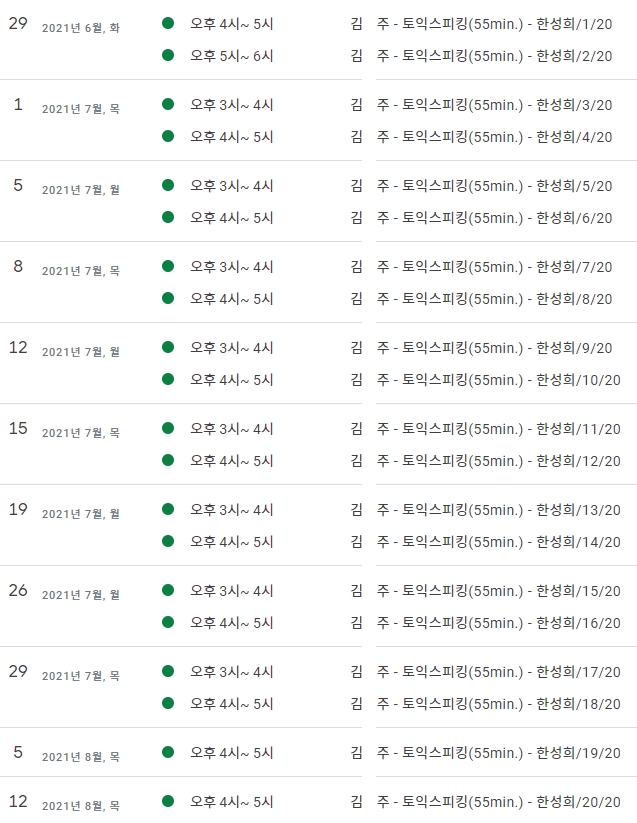
Task: Click green dot for July 1 3–4 PM event
Action: pos(168,104)
